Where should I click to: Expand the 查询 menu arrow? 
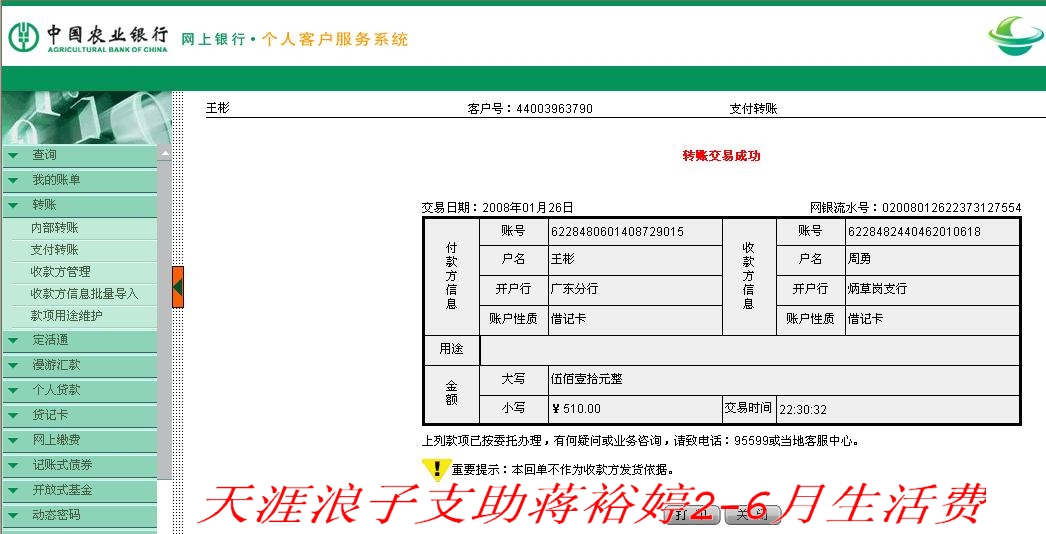coord(13,156)
